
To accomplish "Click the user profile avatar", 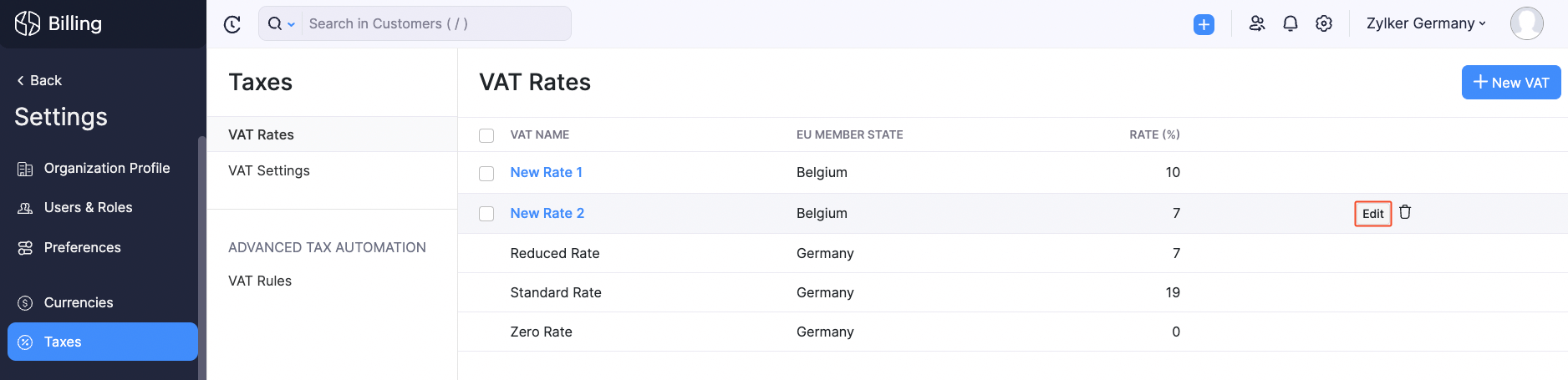I will pyautogui.click(x=1526, y=23).
